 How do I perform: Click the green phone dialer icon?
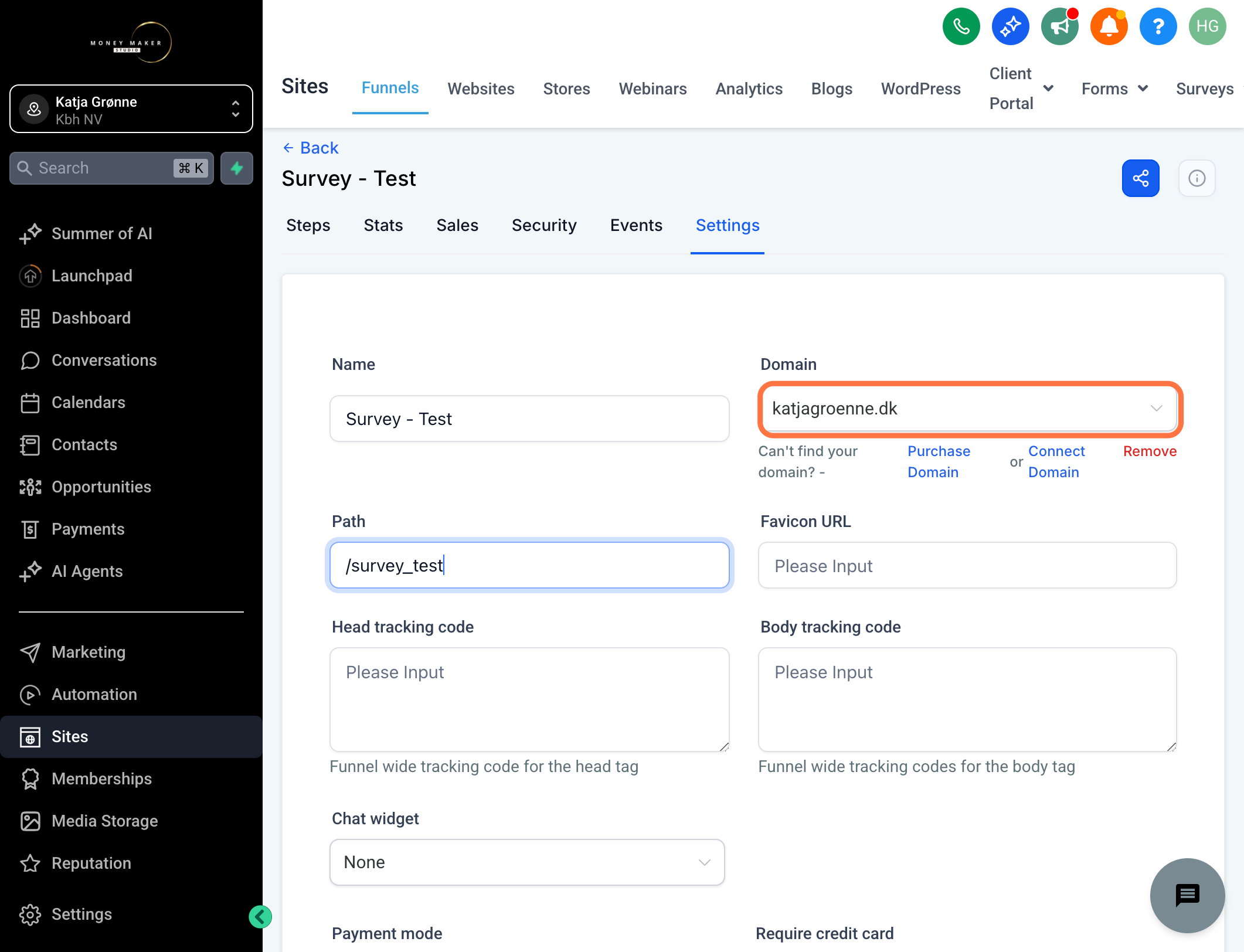point(961,26)
